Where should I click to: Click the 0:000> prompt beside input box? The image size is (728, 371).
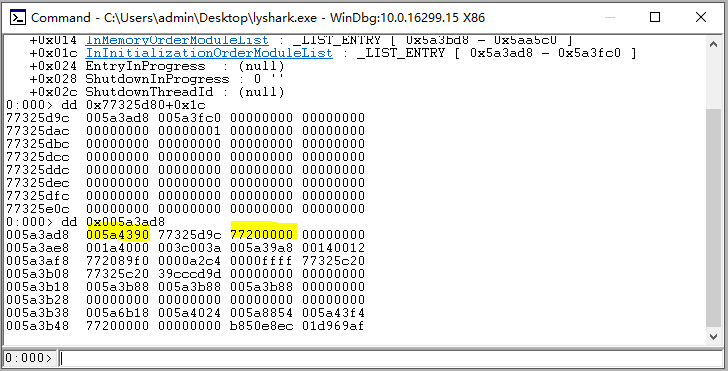coord(29,358)
